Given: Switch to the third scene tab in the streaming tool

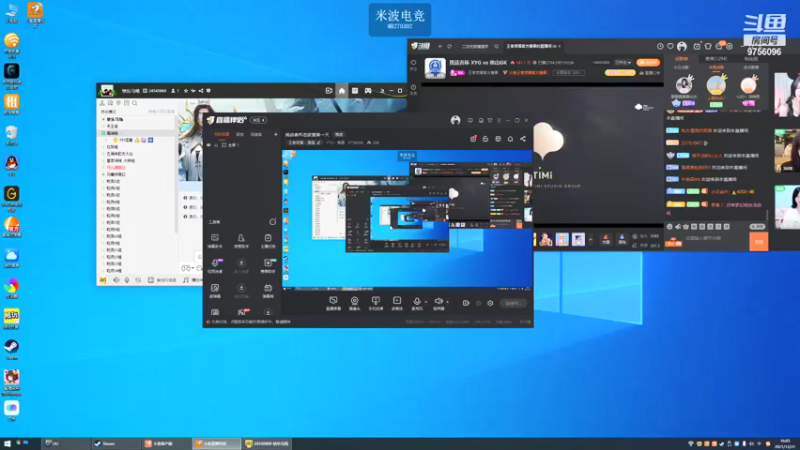Looking at the screenshot, I should (256, 134).
